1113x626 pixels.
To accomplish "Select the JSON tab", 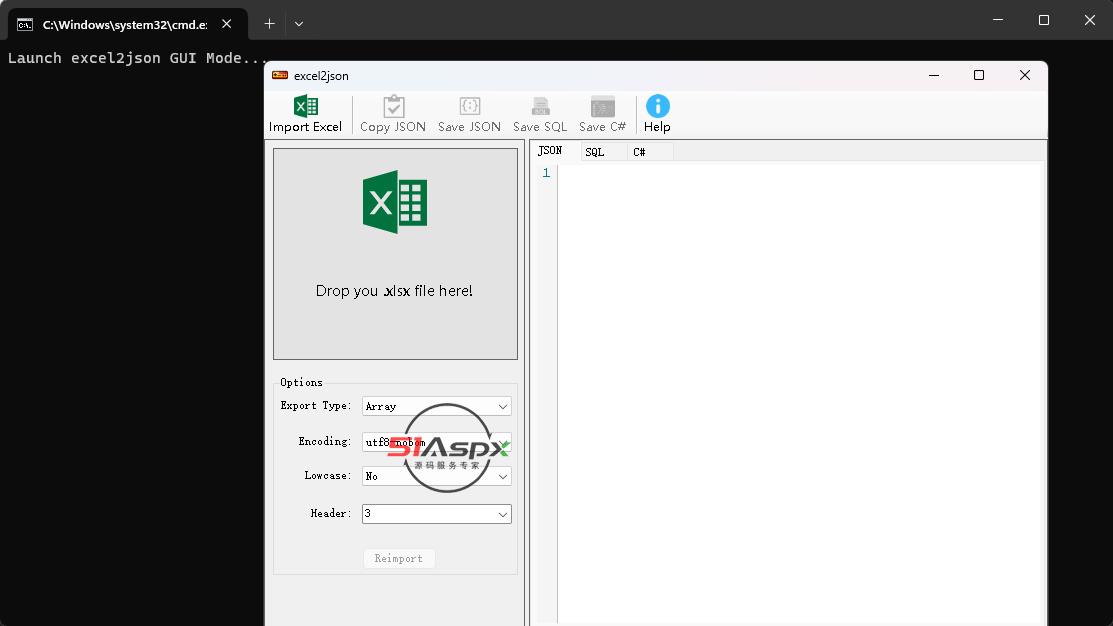I will click(x=550, y=151).
